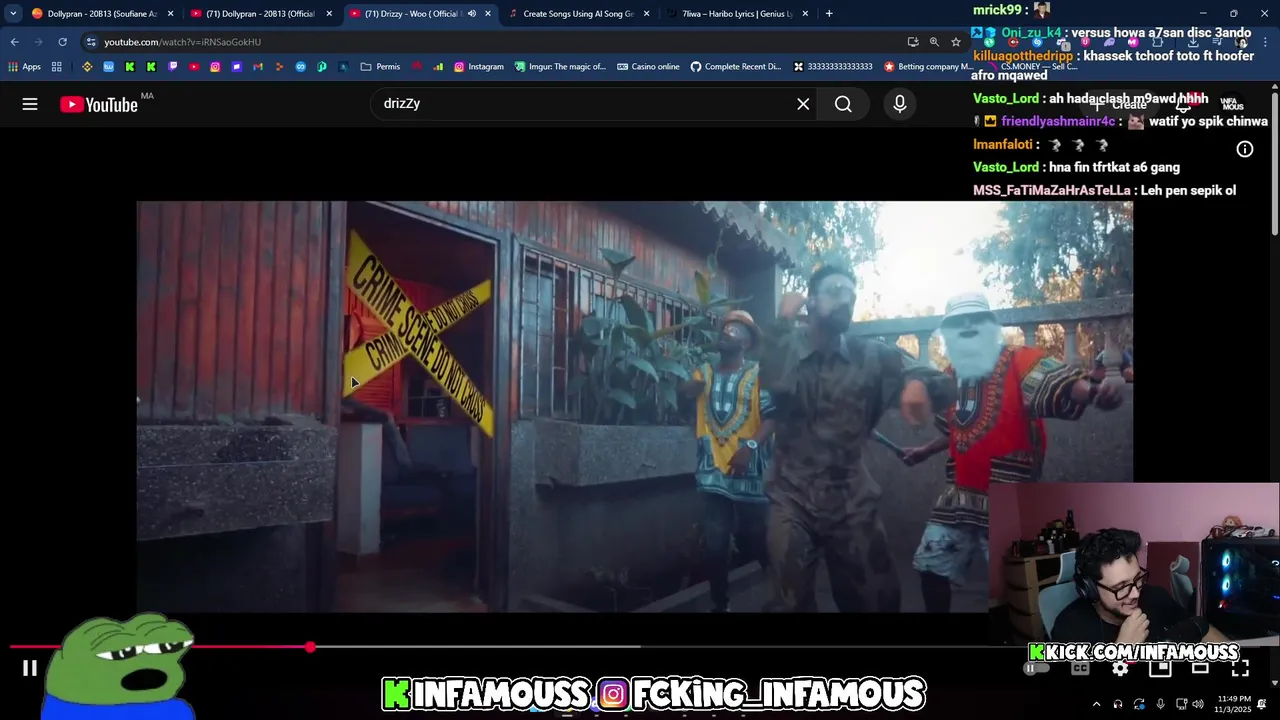Screen dimensions: 1280x720
Task: Switch to 'Dollypran - 20B13 (Soufiane Az' tab
Action: pyautogui.click(x=102, y=14)
